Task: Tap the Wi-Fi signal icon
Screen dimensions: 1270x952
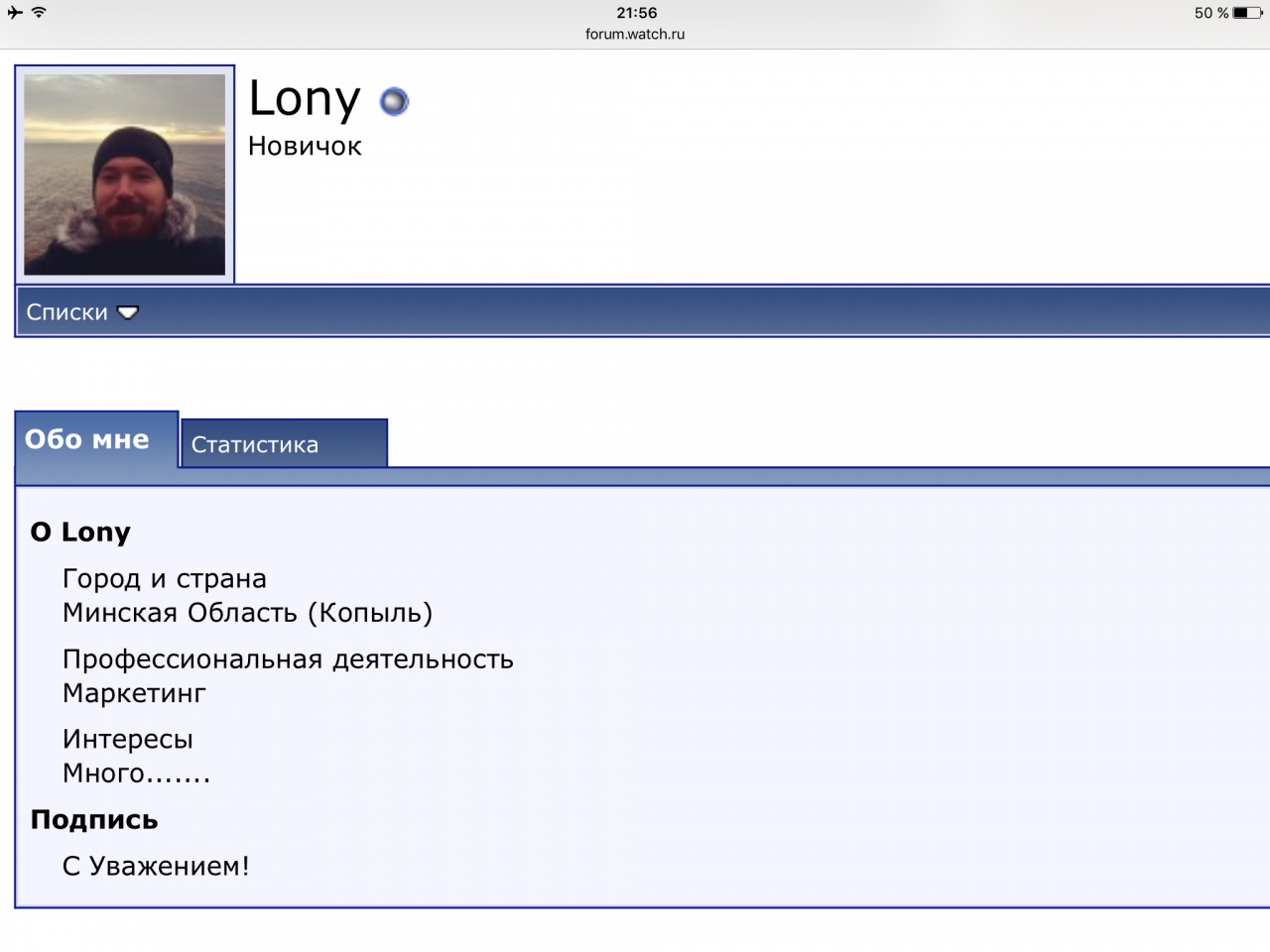Action: coord(39,13)
